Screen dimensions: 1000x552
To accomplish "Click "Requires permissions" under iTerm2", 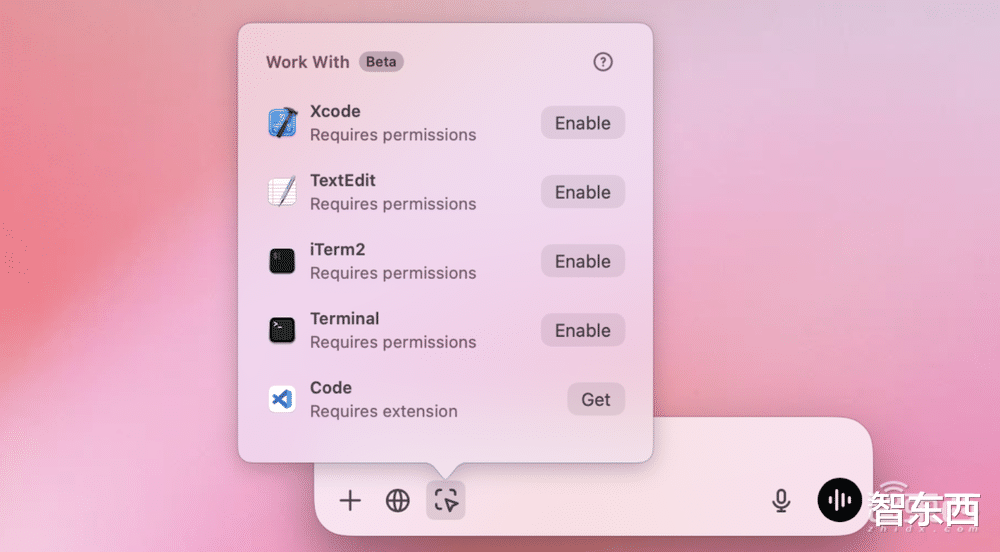I will pos(393,273).
